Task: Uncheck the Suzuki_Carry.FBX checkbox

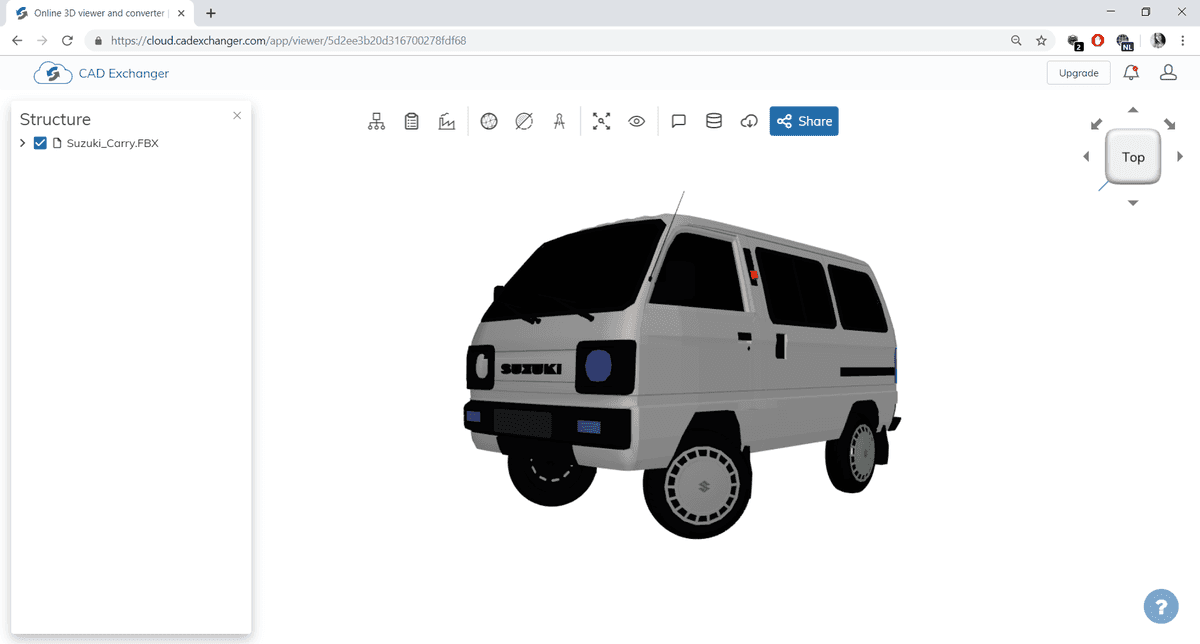Action: pos(40,143)
